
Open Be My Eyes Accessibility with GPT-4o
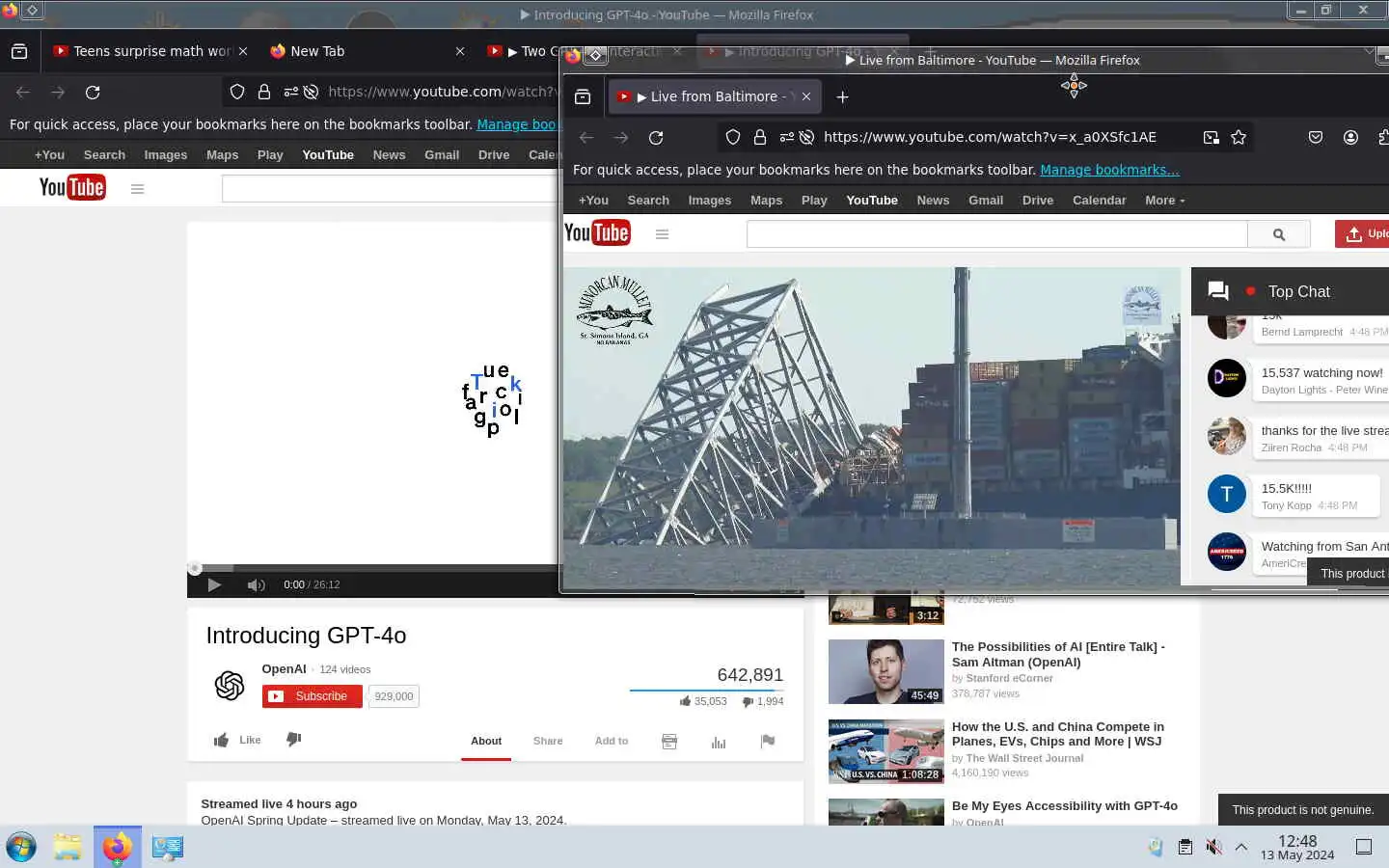coord(1064,805)
